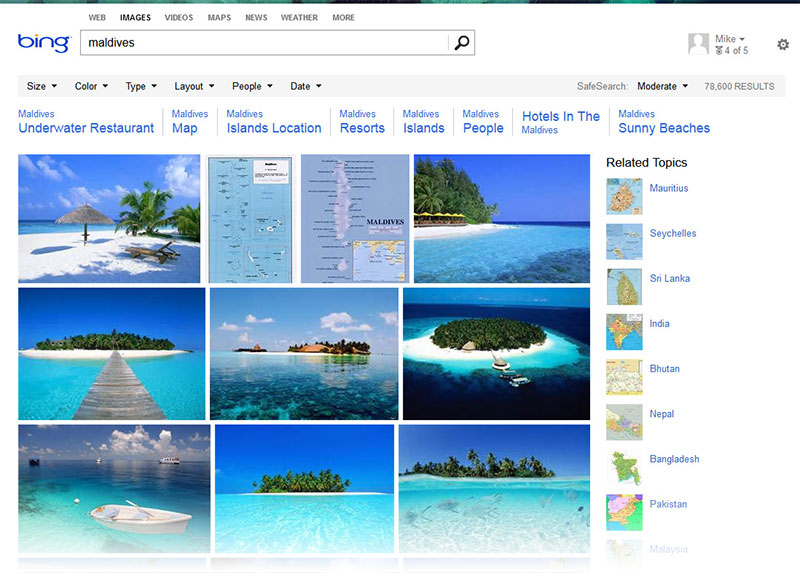800x573 pixels.
Task: Click the Bing logo
Action: pyautogui.click(x=43, y=43)
